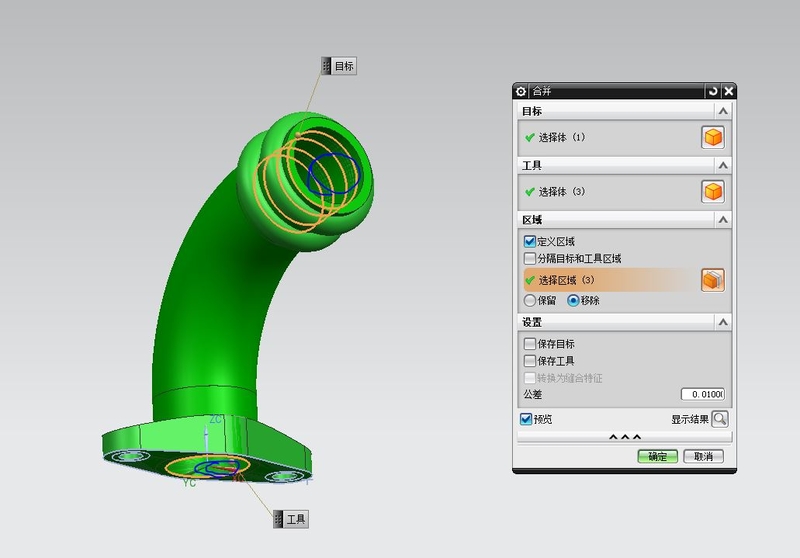This screenshot has width=800, height=558.
Task: Click the 公差 tolerance input field
Action: [x=703, y=394]
